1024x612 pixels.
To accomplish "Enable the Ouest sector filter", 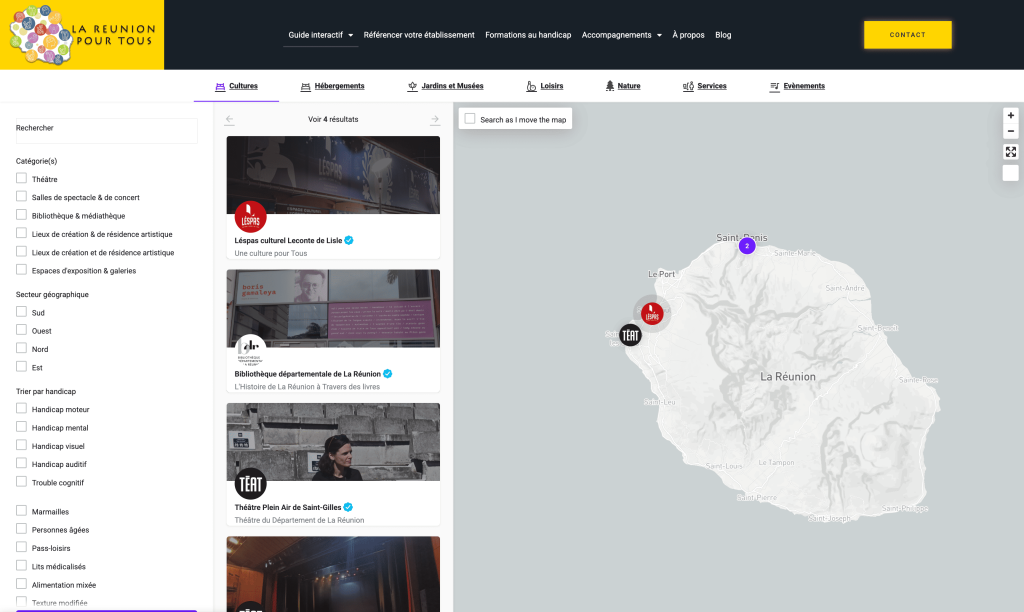I will pyautogui.click(x=22, y=330).
